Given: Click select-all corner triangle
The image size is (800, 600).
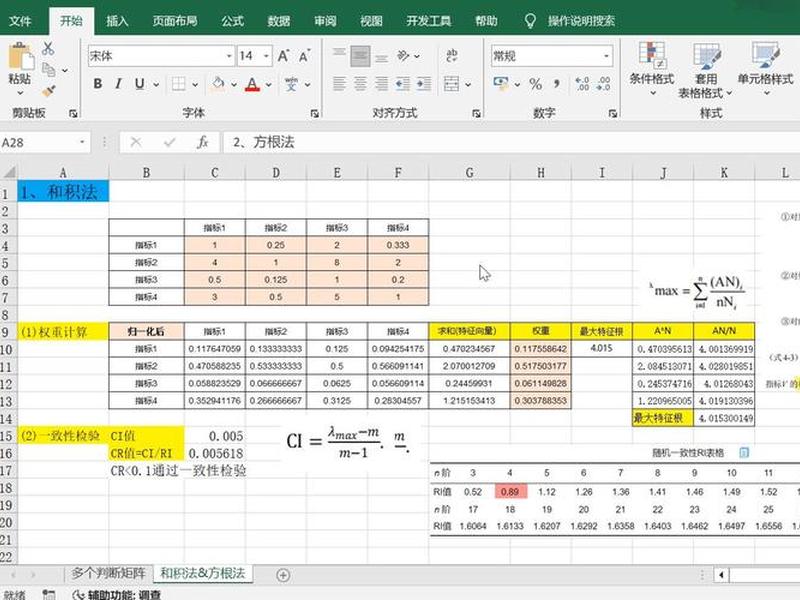Looking at the screenshot, I should (9, 172).
